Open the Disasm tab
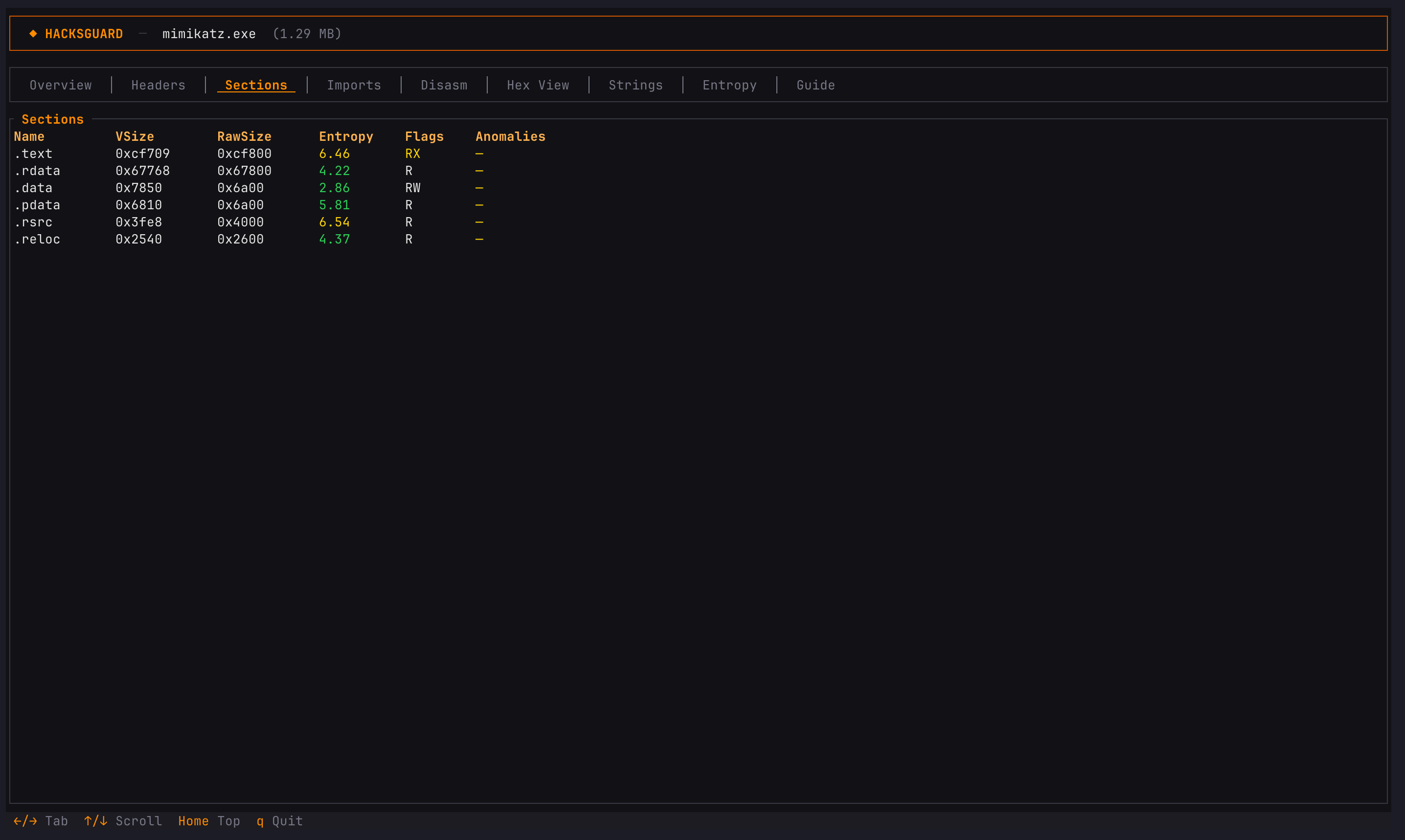Screen dimensions: 1405x840 coord(444,86)
